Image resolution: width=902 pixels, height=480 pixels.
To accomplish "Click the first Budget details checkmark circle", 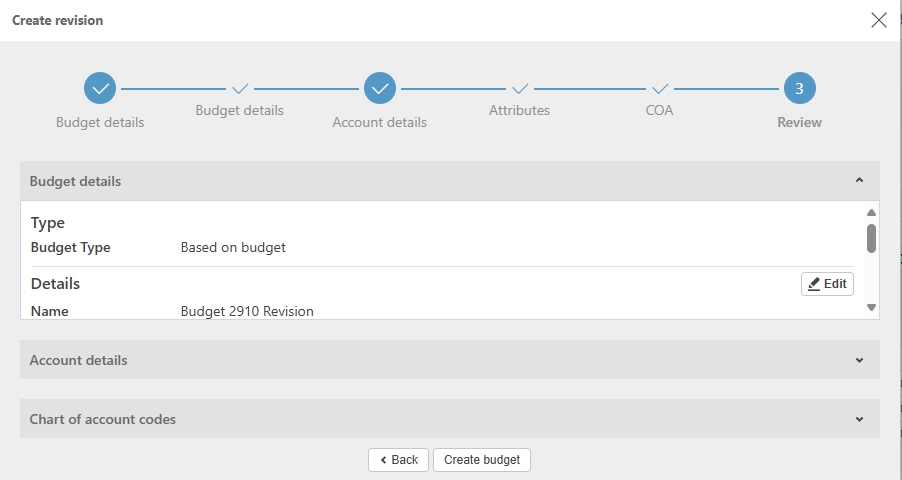I will [x=100, y=89].
